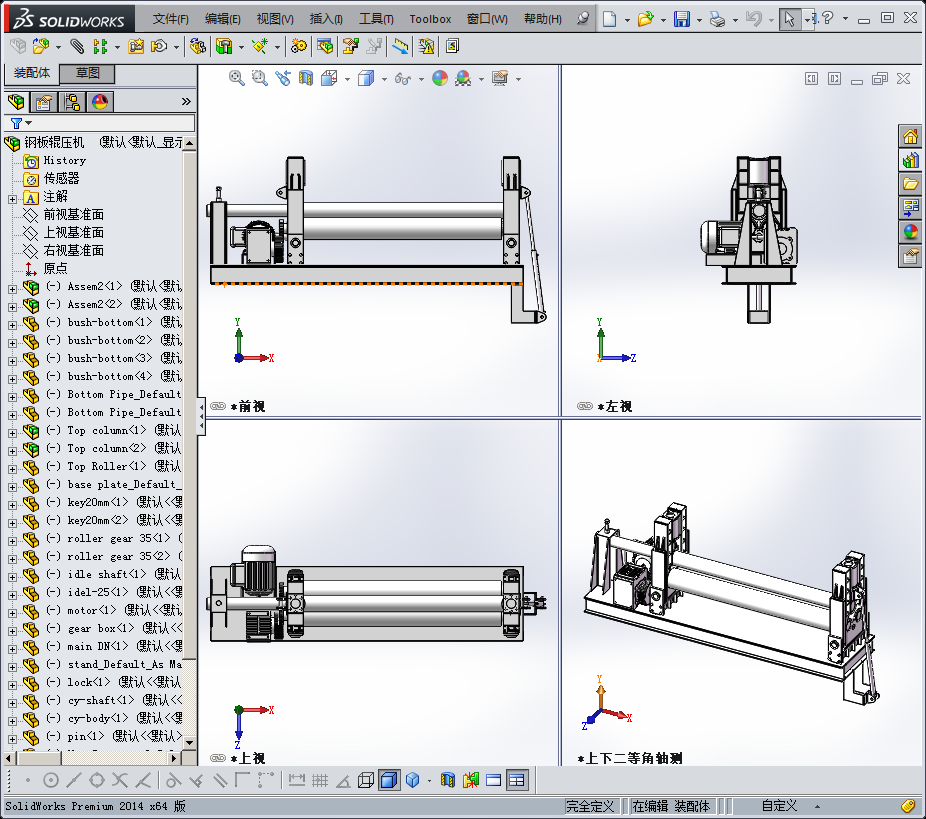The height and width of the screenshot is (819, 926).
Task: Click the Previous View icon
Action: tap(283, 78)
